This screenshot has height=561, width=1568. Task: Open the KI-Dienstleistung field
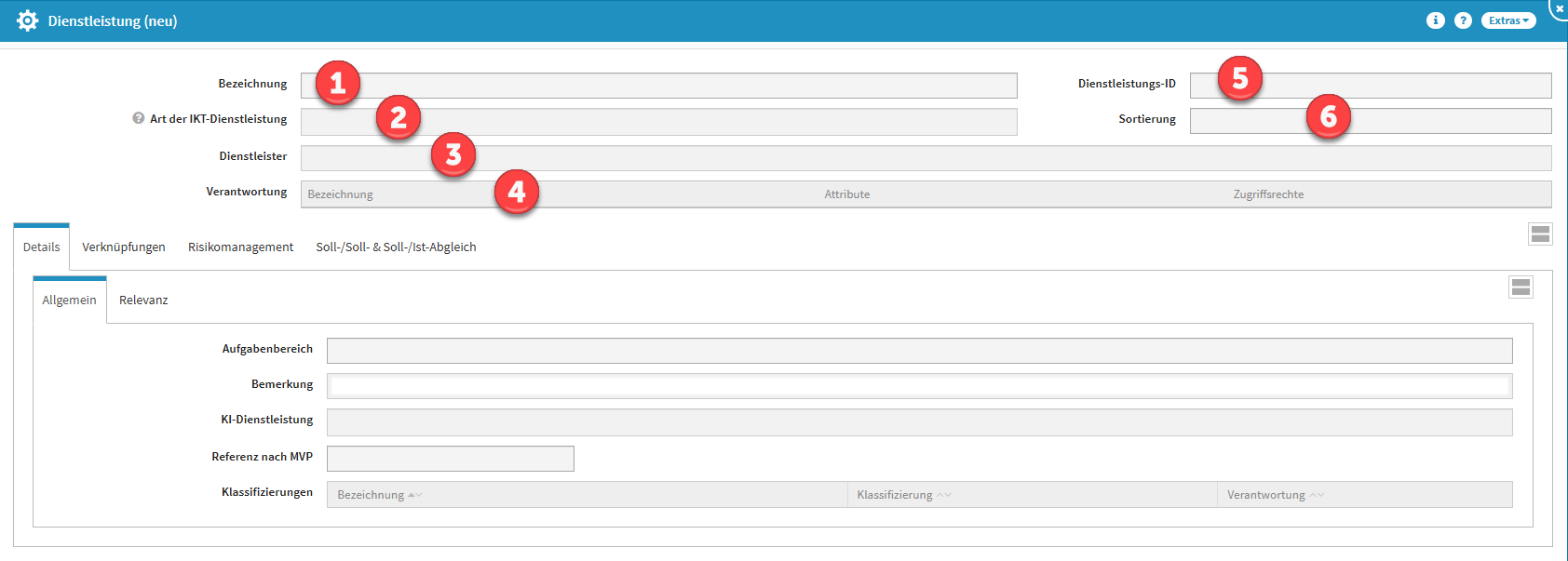(919, 422)
